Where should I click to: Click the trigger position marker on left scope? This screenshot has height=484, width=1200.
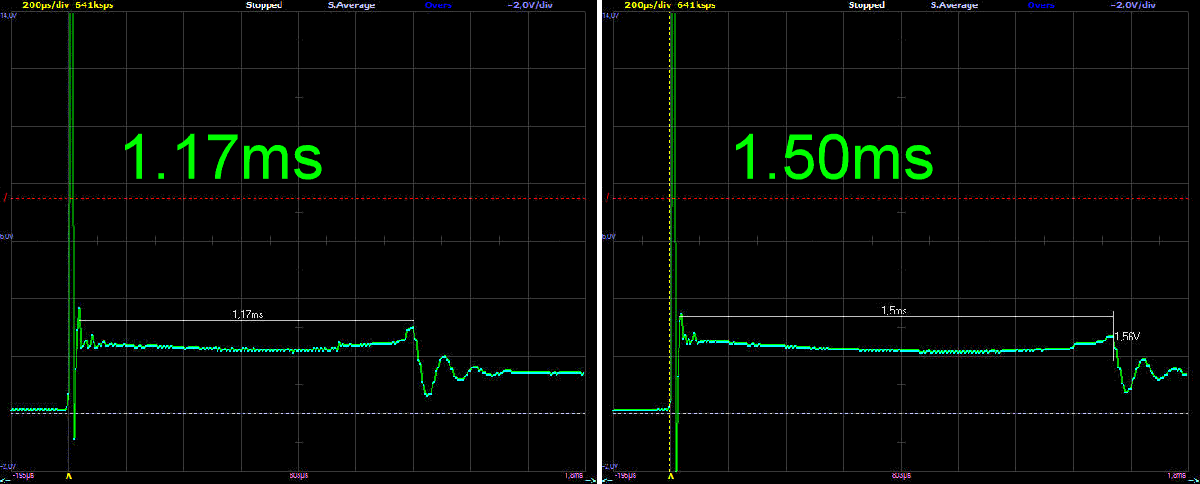pyautogui.click(x=68, y=477)
